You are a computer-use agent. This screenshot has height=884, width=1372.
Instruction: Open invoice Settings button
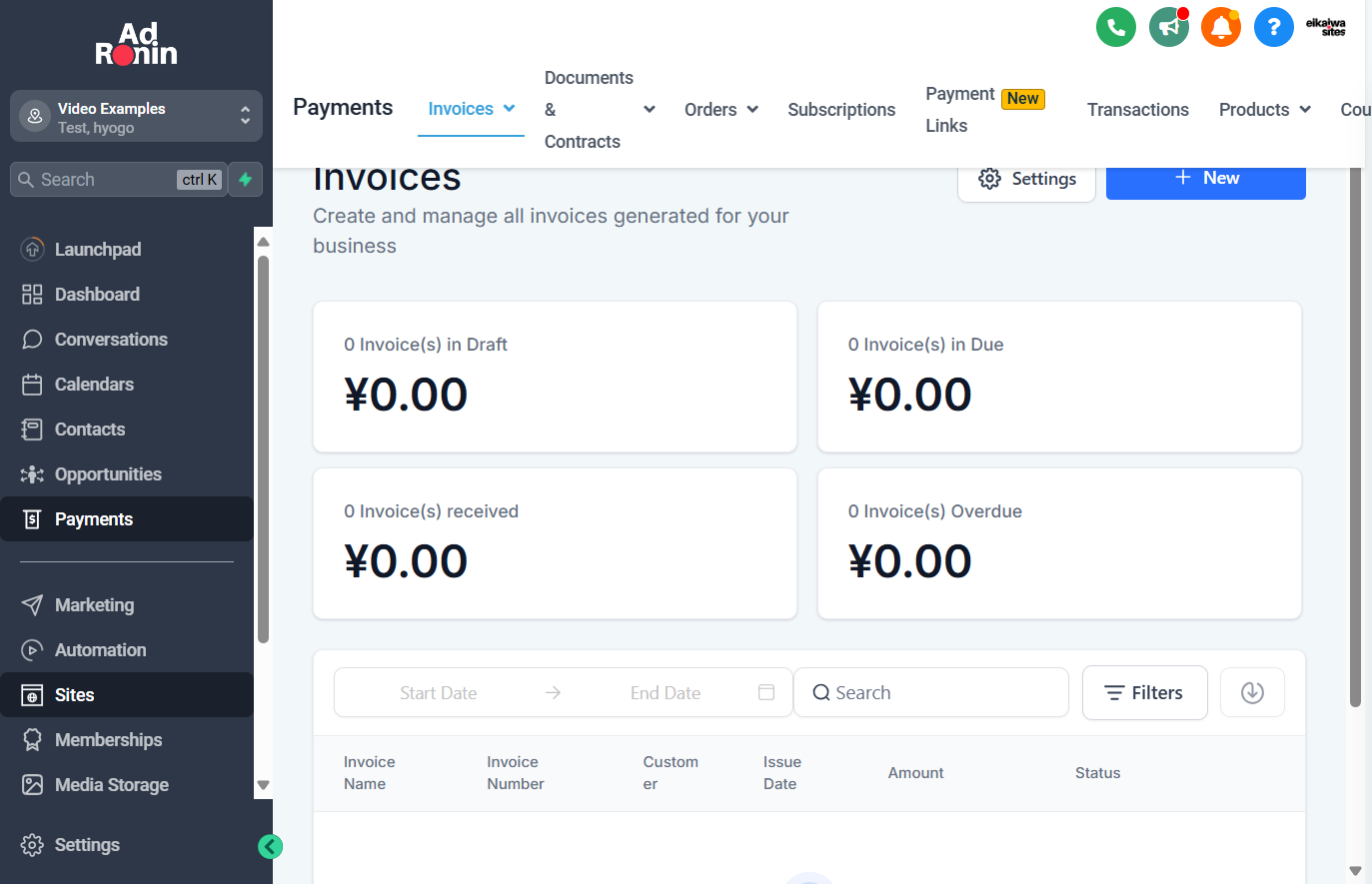1026,180
